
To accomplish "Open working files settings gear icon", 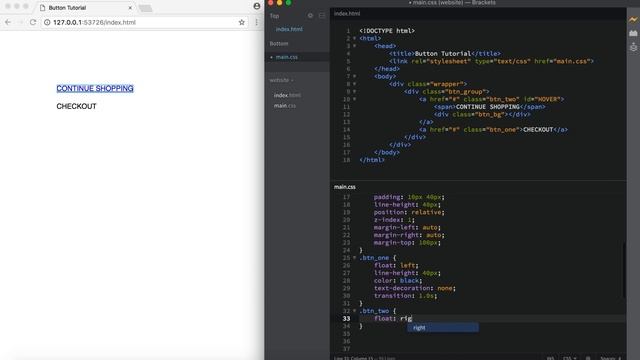I will [310, 16].
